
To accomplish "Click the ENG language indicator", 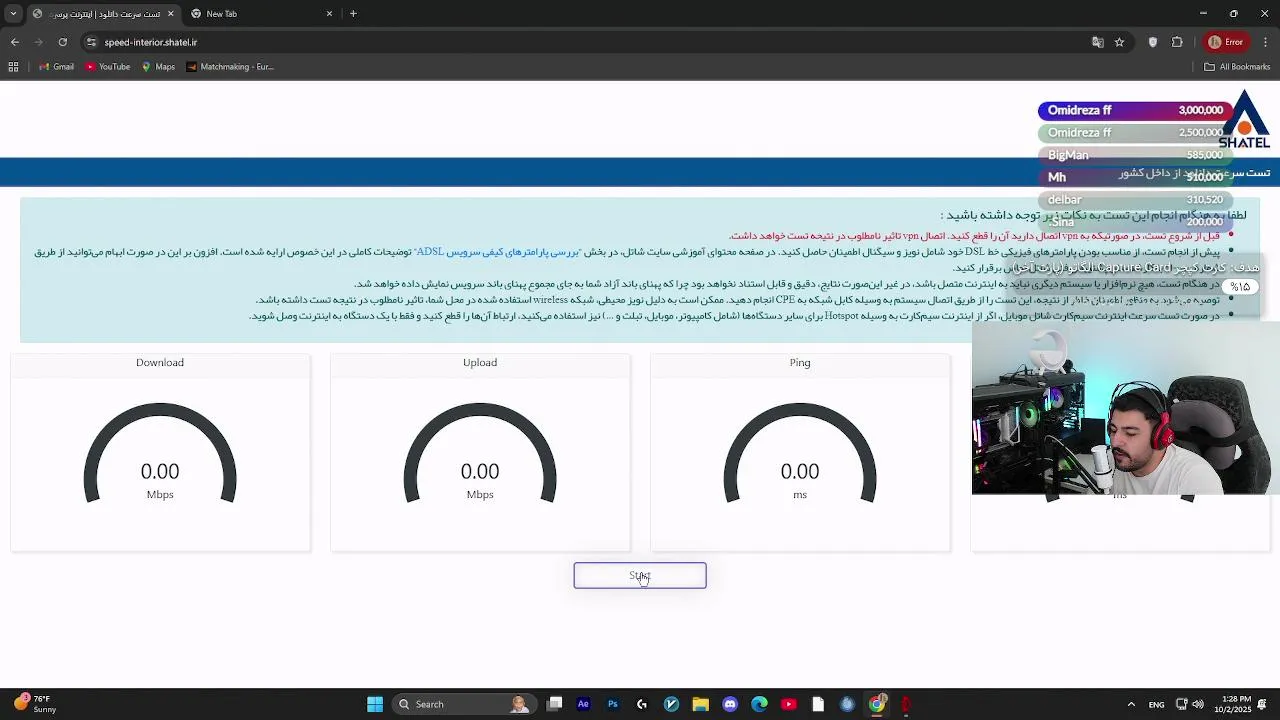I will [1156, 704].
